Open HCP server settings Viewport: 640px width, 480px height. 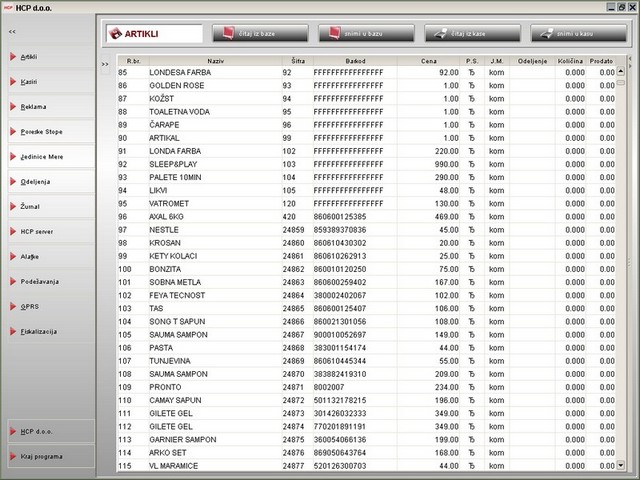tap(36, 231)
